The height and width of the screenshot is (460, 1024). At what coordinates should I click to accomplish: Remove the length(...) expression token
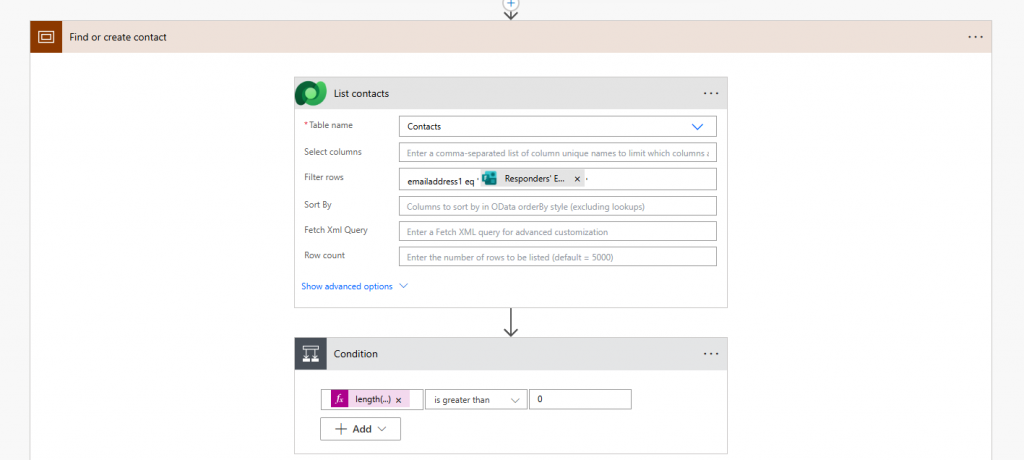[399, 400]
